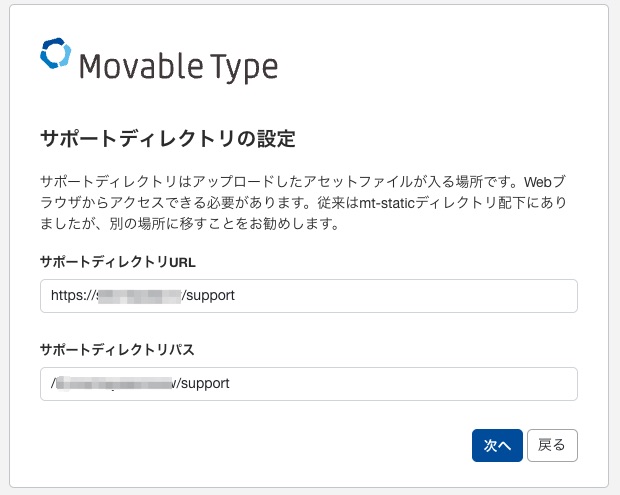This screenshot has width=620, height=495.
Task: Place cursor before "https://" in URL field
Action: (x=51, y=296)
